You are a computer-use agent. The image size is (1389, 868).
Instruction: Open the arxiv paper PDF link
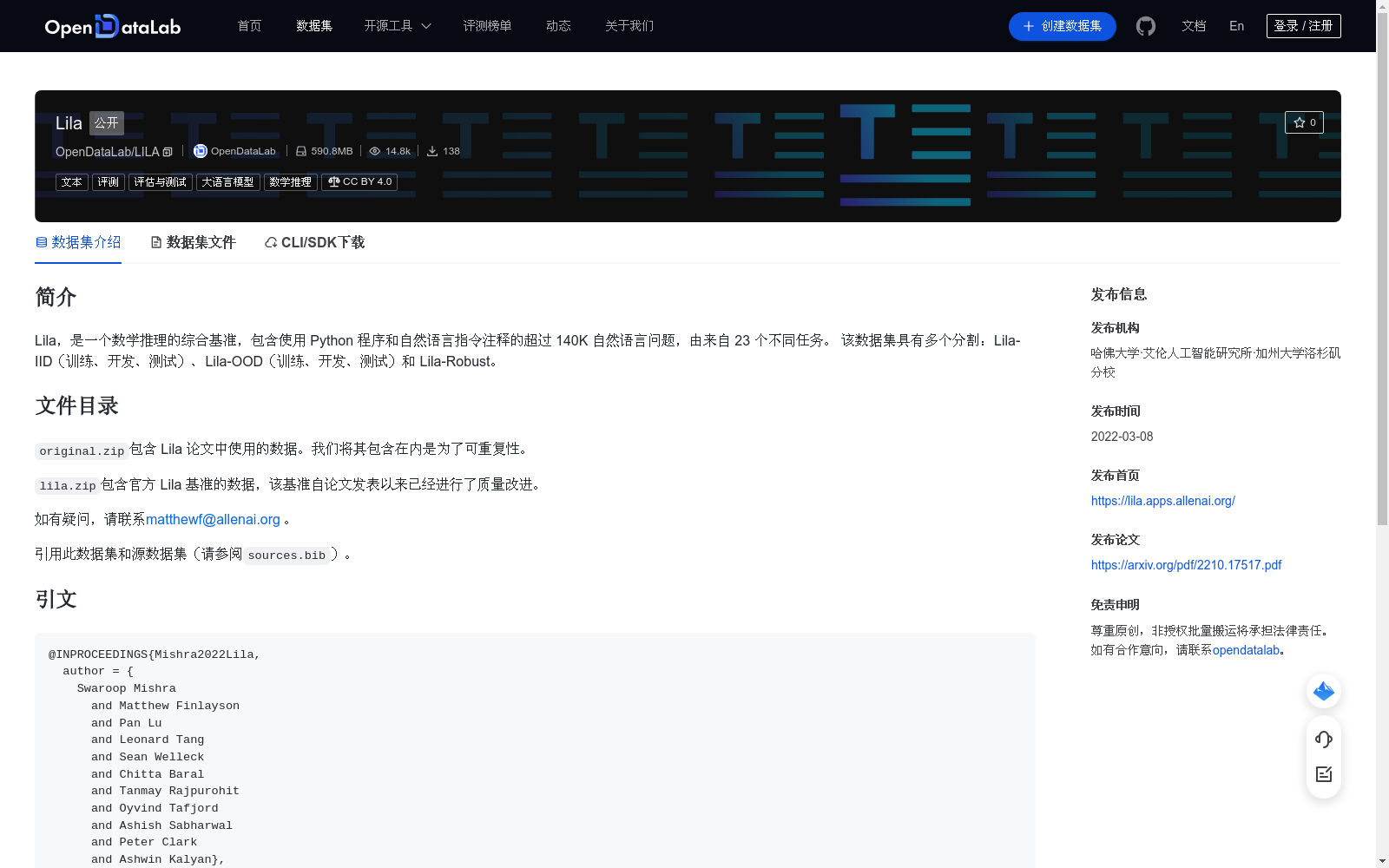click(1186, 565)
